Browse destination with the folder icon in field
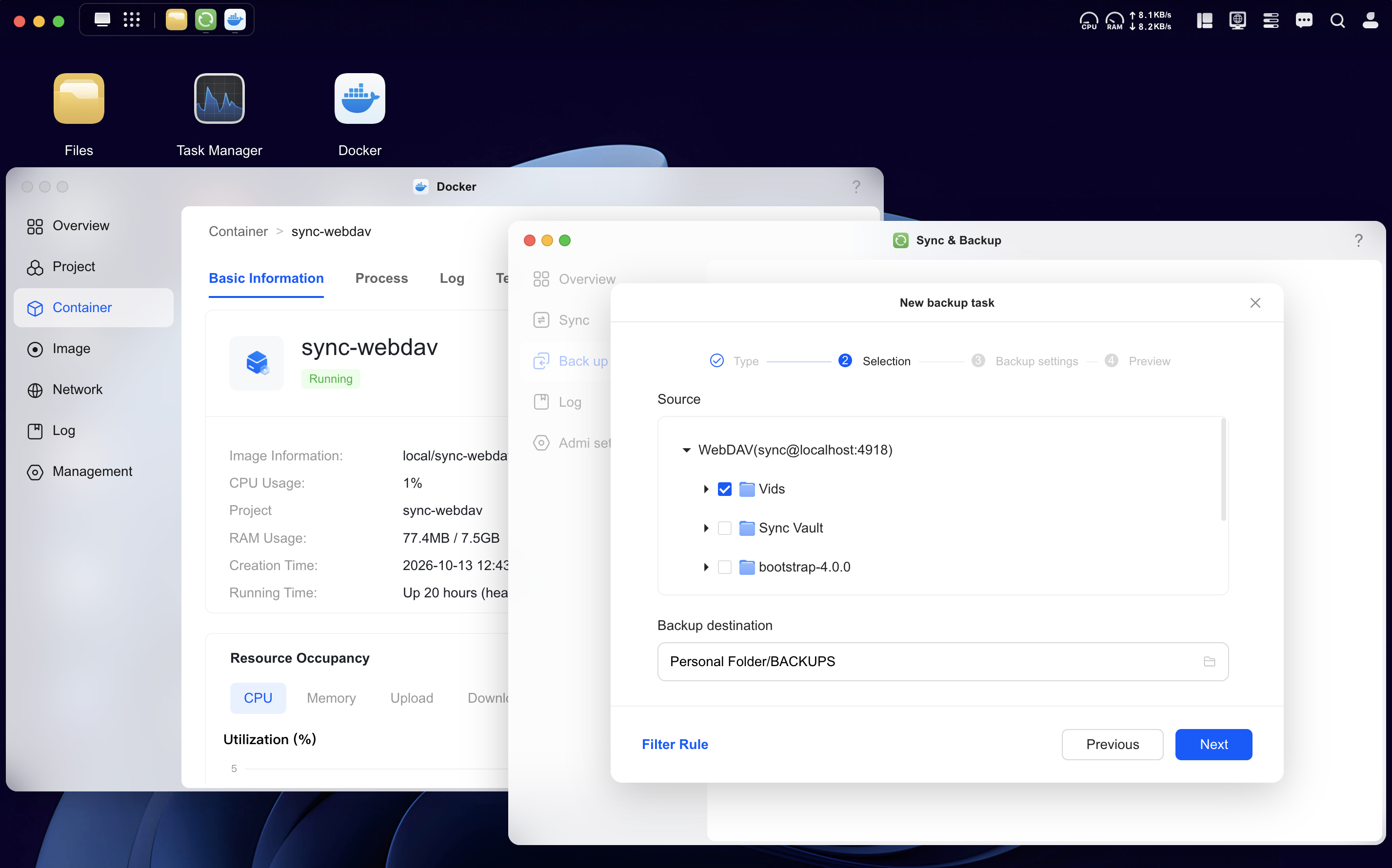1392x868 pixels. tap(1209, 661)
